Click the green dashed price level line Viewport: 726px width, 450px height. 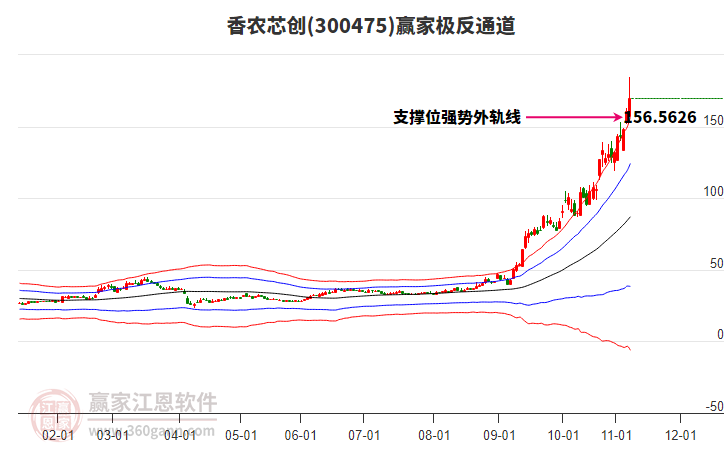678,98
